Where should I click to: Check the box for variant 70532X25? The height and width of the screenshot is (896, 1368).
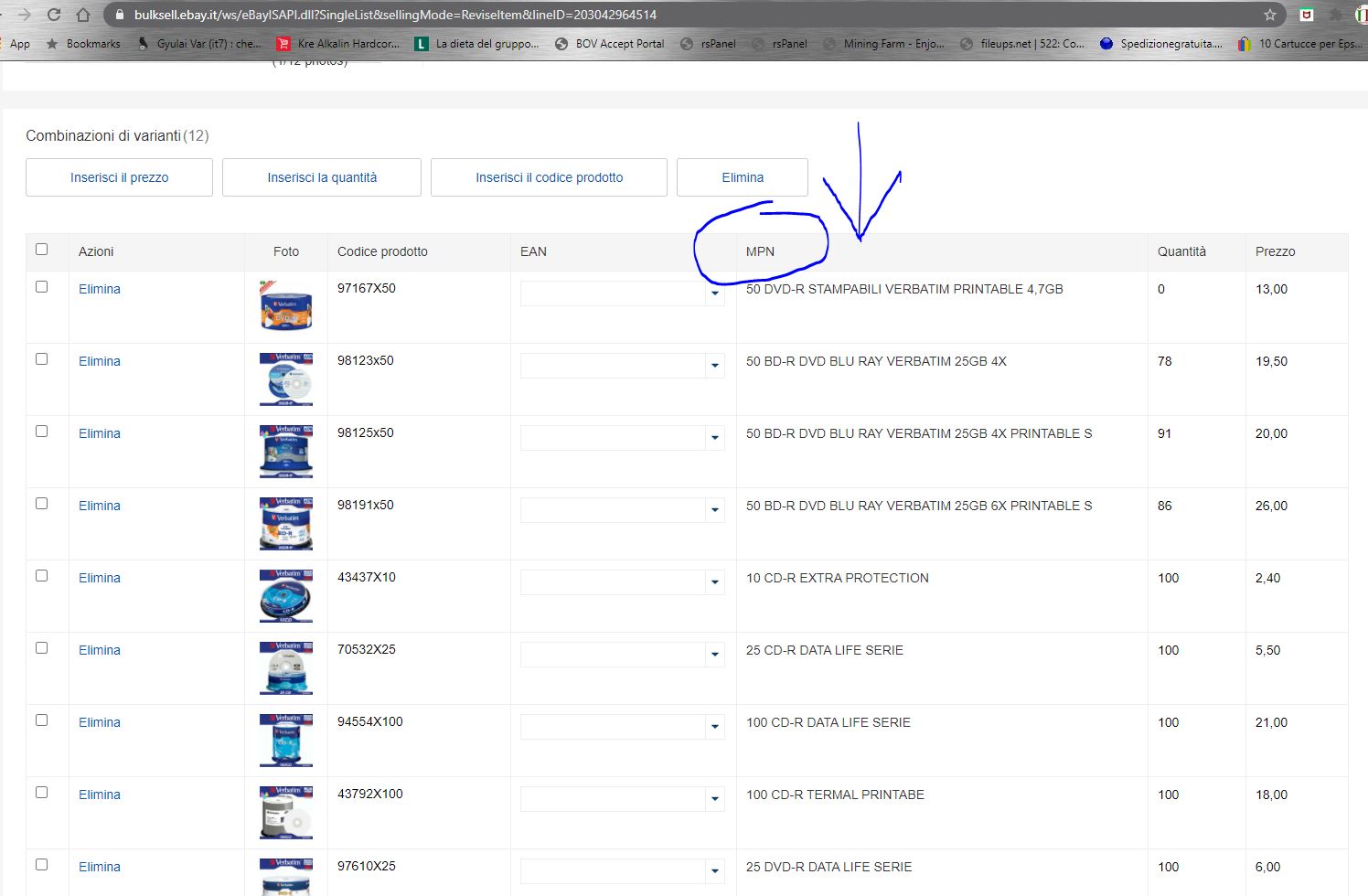[41, 647]
